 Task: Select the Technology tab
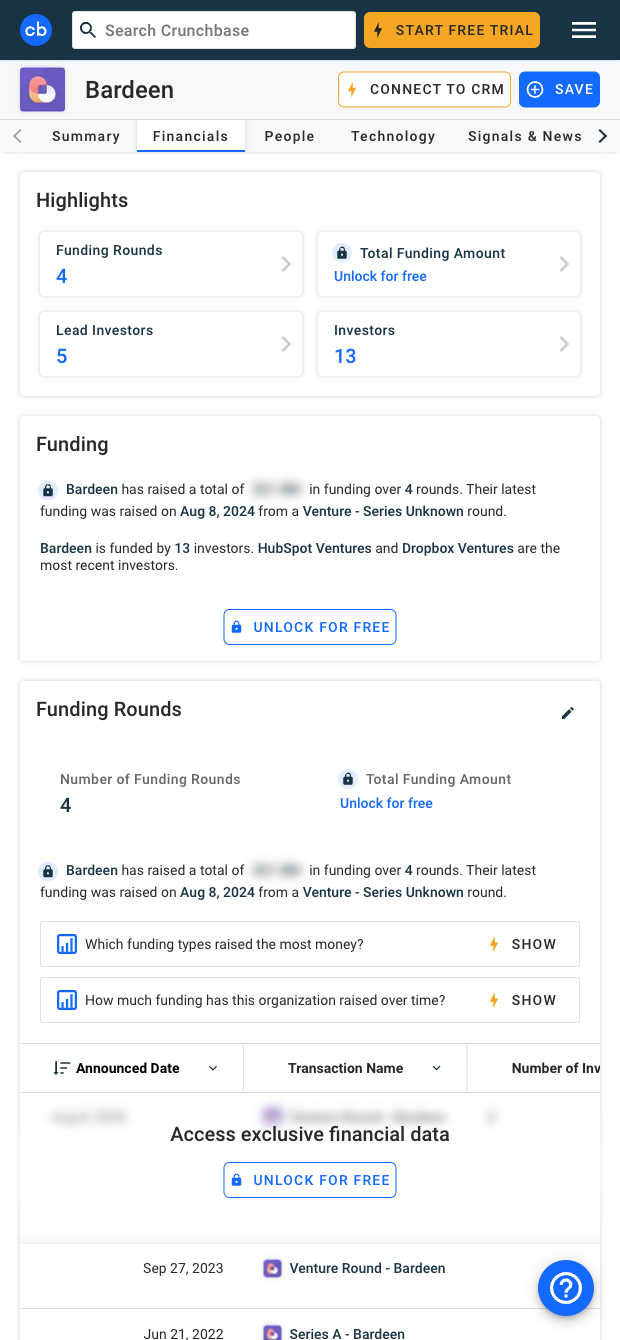click(393, 136)
